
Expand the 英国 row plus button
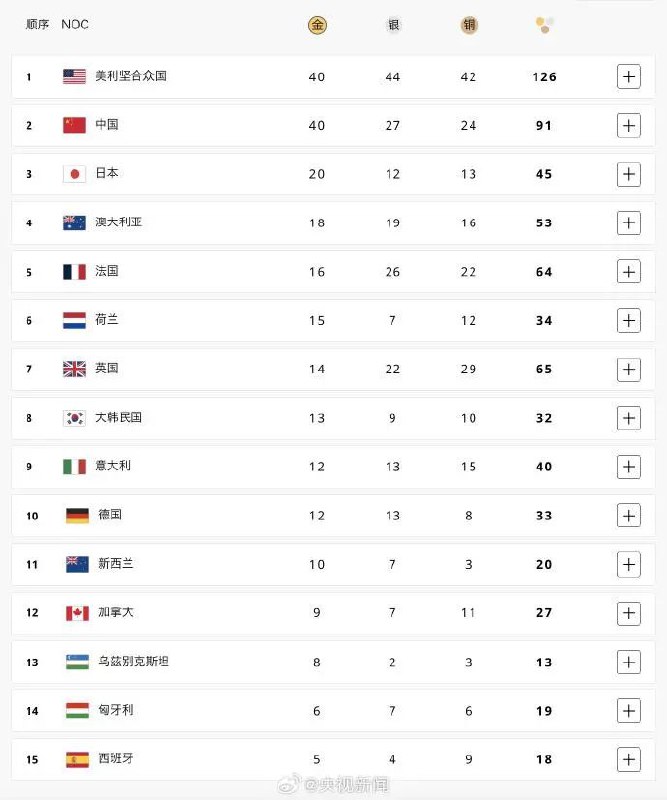click(628, 369)
